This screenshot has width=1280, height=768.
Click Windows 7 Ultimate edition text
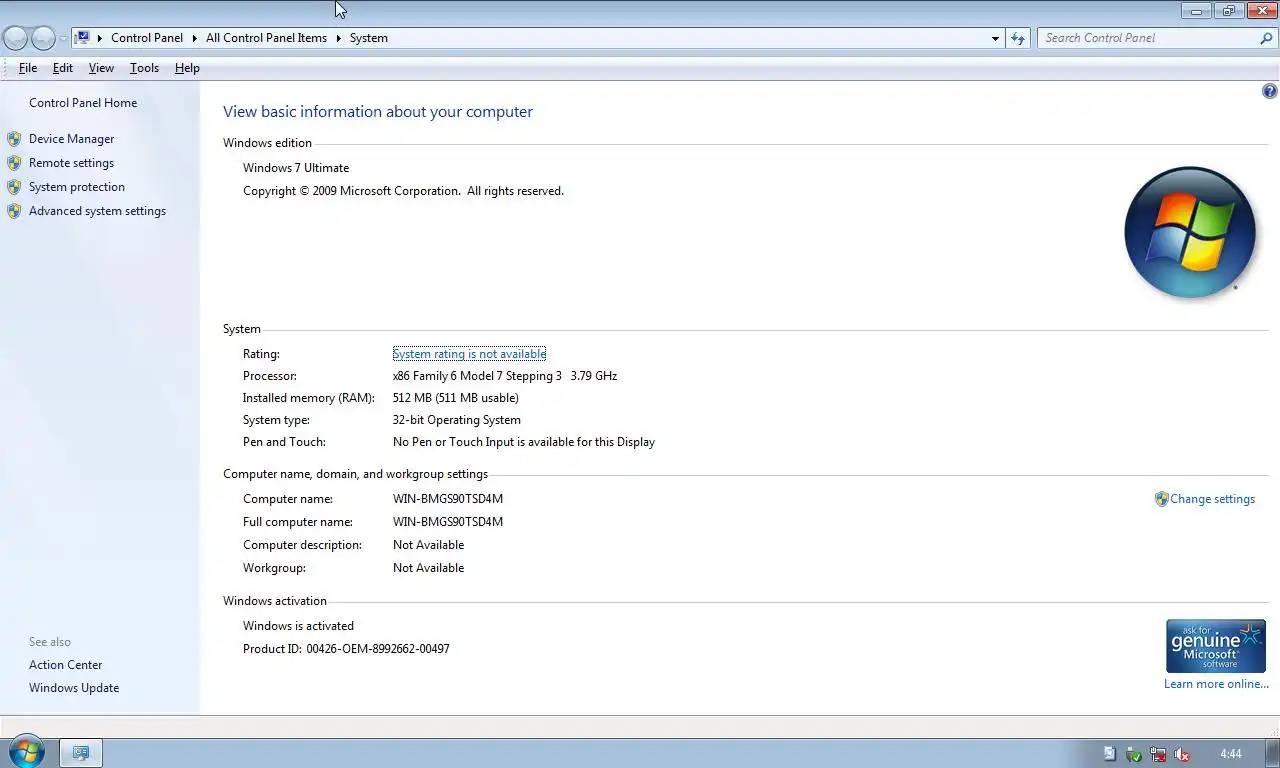296,168
